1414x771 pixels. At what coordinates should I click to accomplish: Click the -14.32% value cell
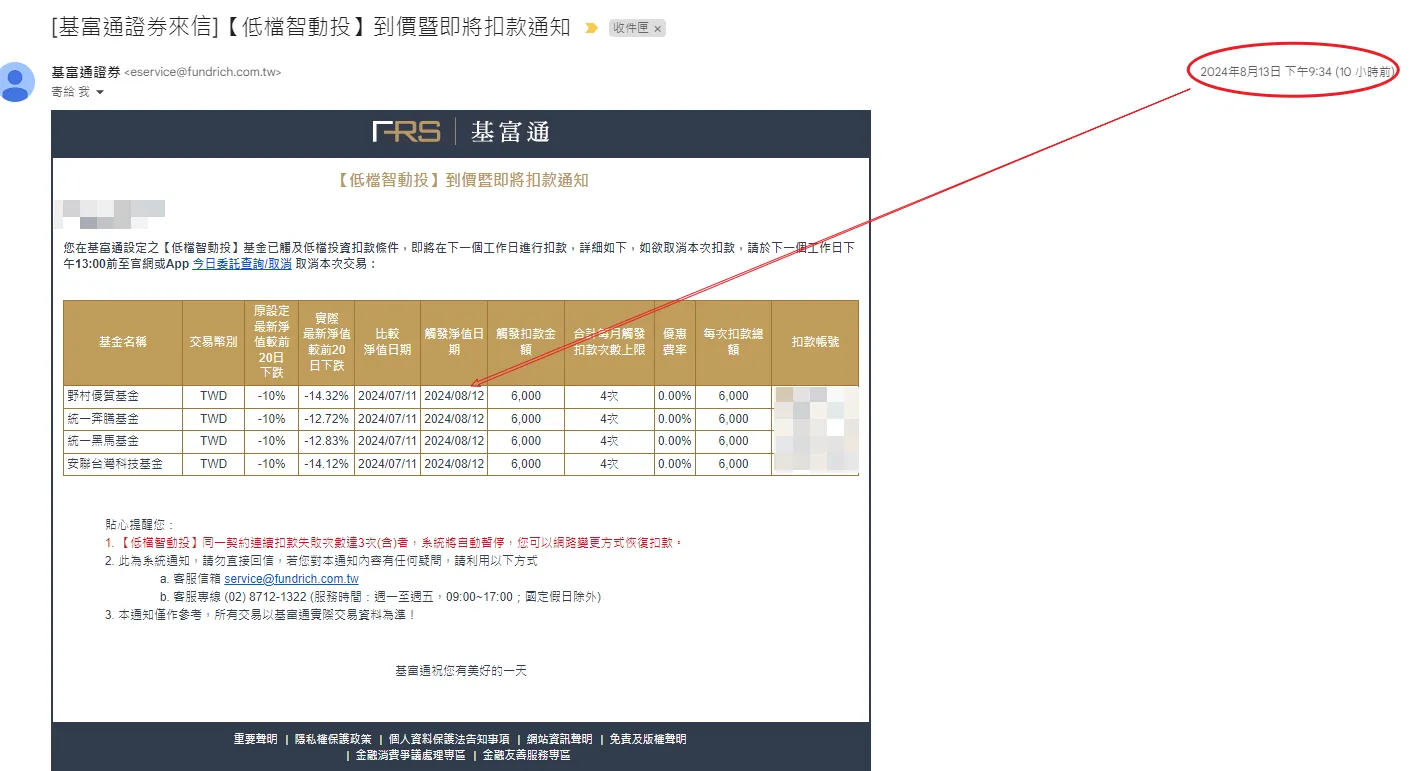326,396
